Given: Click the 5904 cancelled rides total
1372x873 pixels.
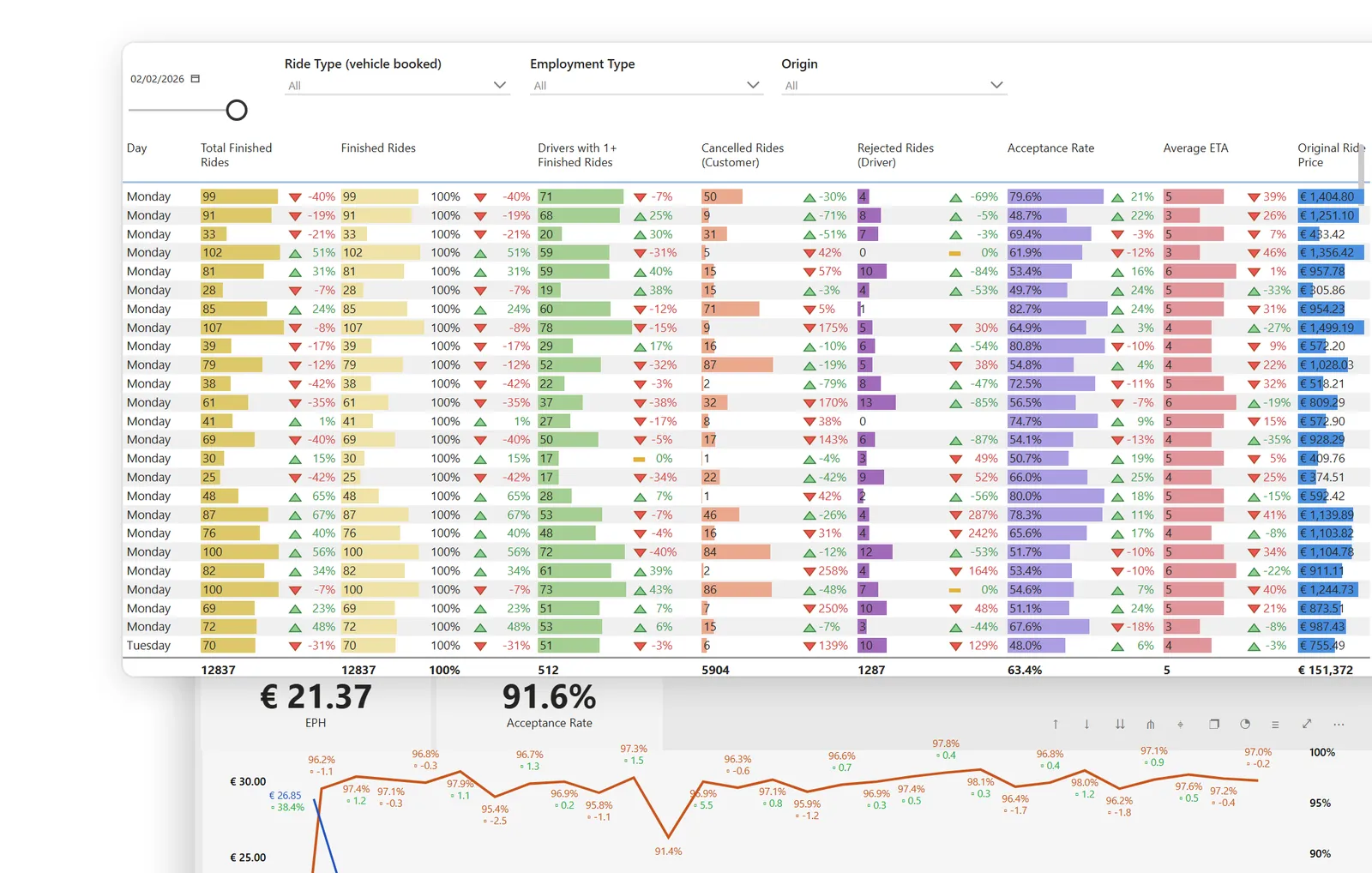Looking at the screenshot, I should pyautogui.click(x=715, y=670).
